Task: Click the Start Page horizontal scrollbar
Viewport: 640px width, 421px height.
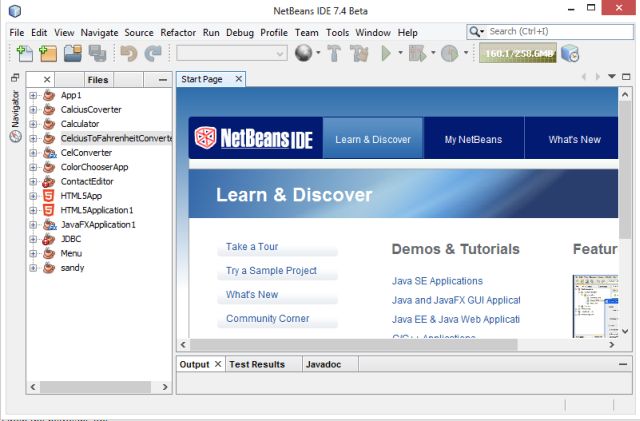Action: click(353, 345)
